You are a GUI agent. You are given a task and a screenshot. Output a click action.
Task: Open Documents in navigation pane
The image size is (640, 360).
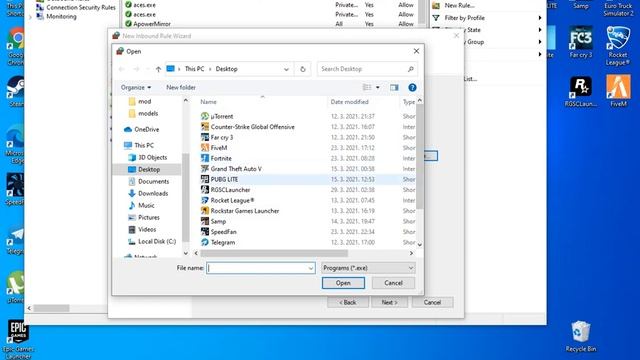pos(149,182)
